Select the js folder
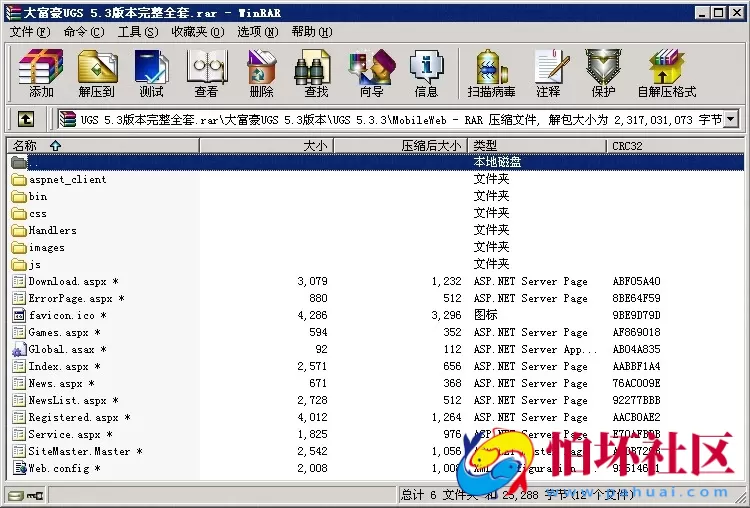The width and height of the screenshot is (750, 508). tap(26, 265)
